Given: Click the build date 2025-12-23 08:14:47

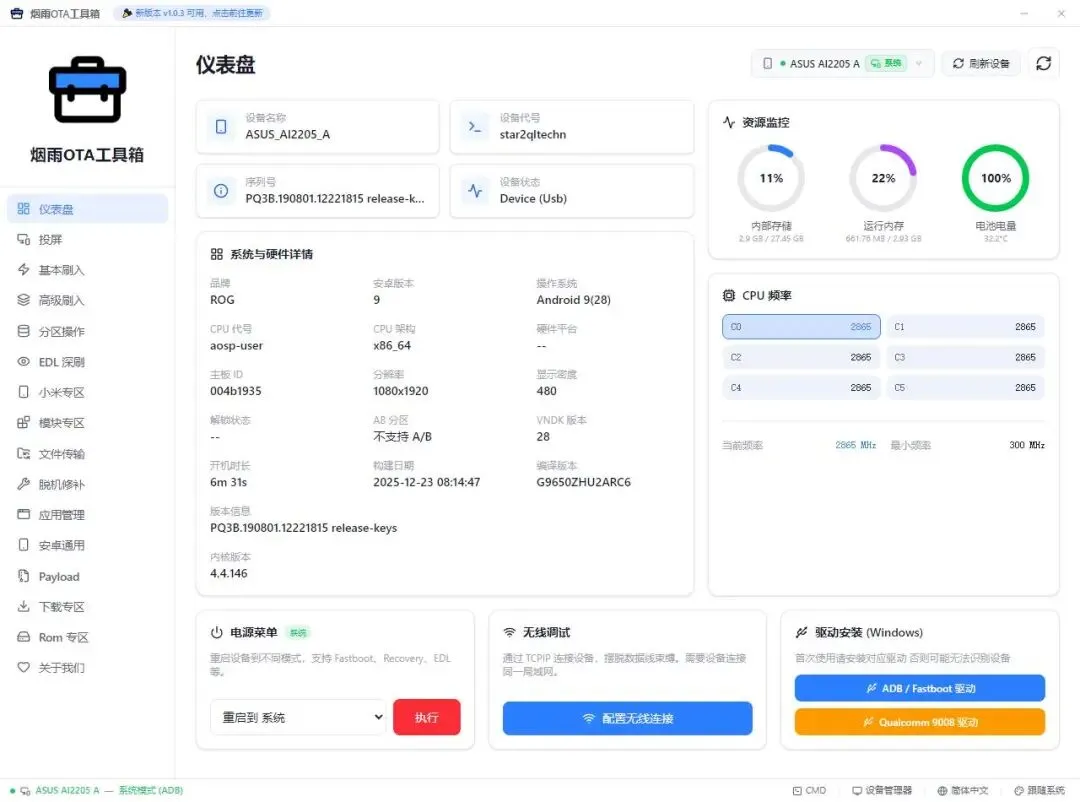Looking at the screenshot, I should click(x=426, y=482).
